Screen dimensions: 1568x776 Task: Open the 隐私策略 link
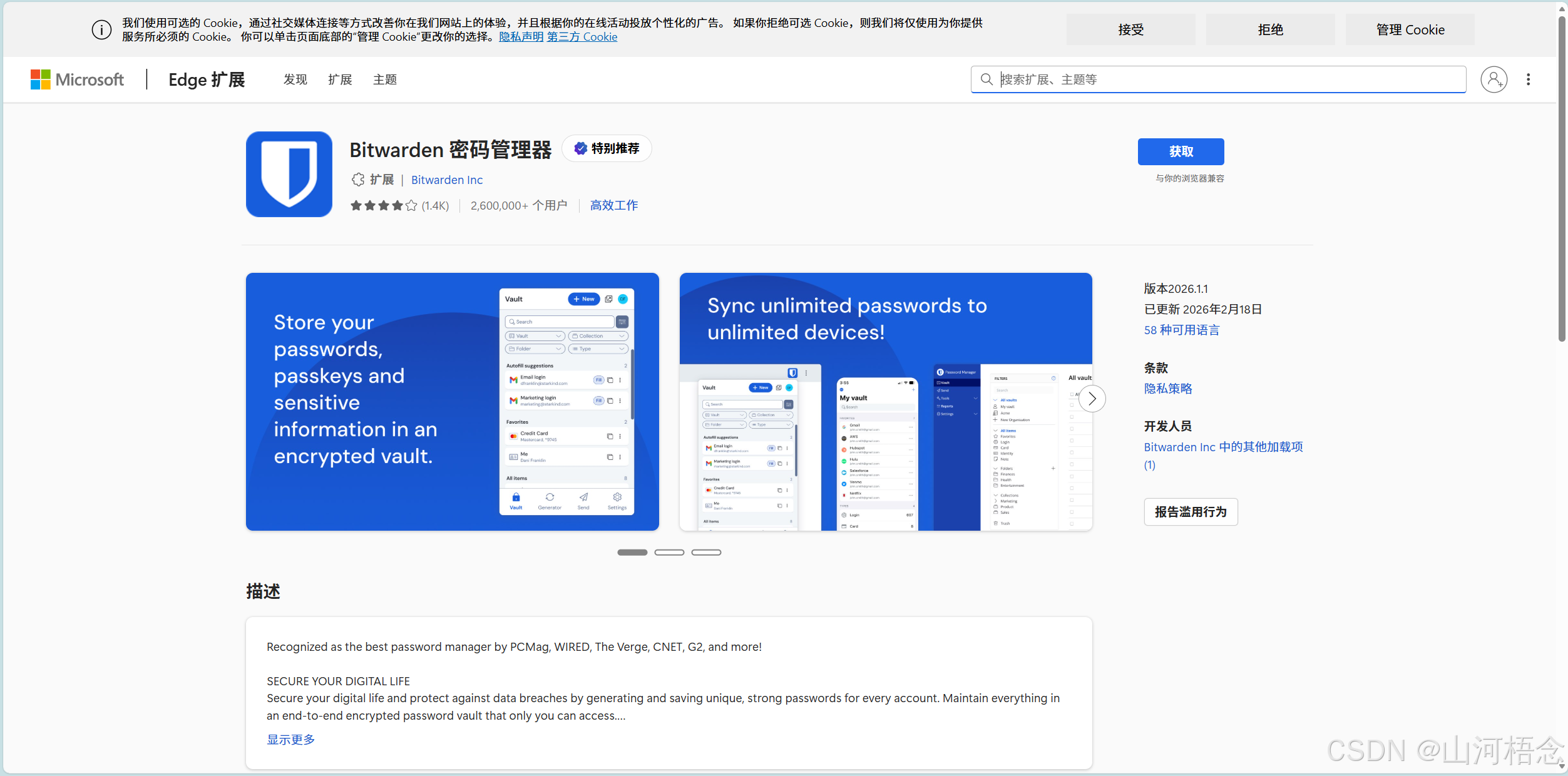(1168, 389)
